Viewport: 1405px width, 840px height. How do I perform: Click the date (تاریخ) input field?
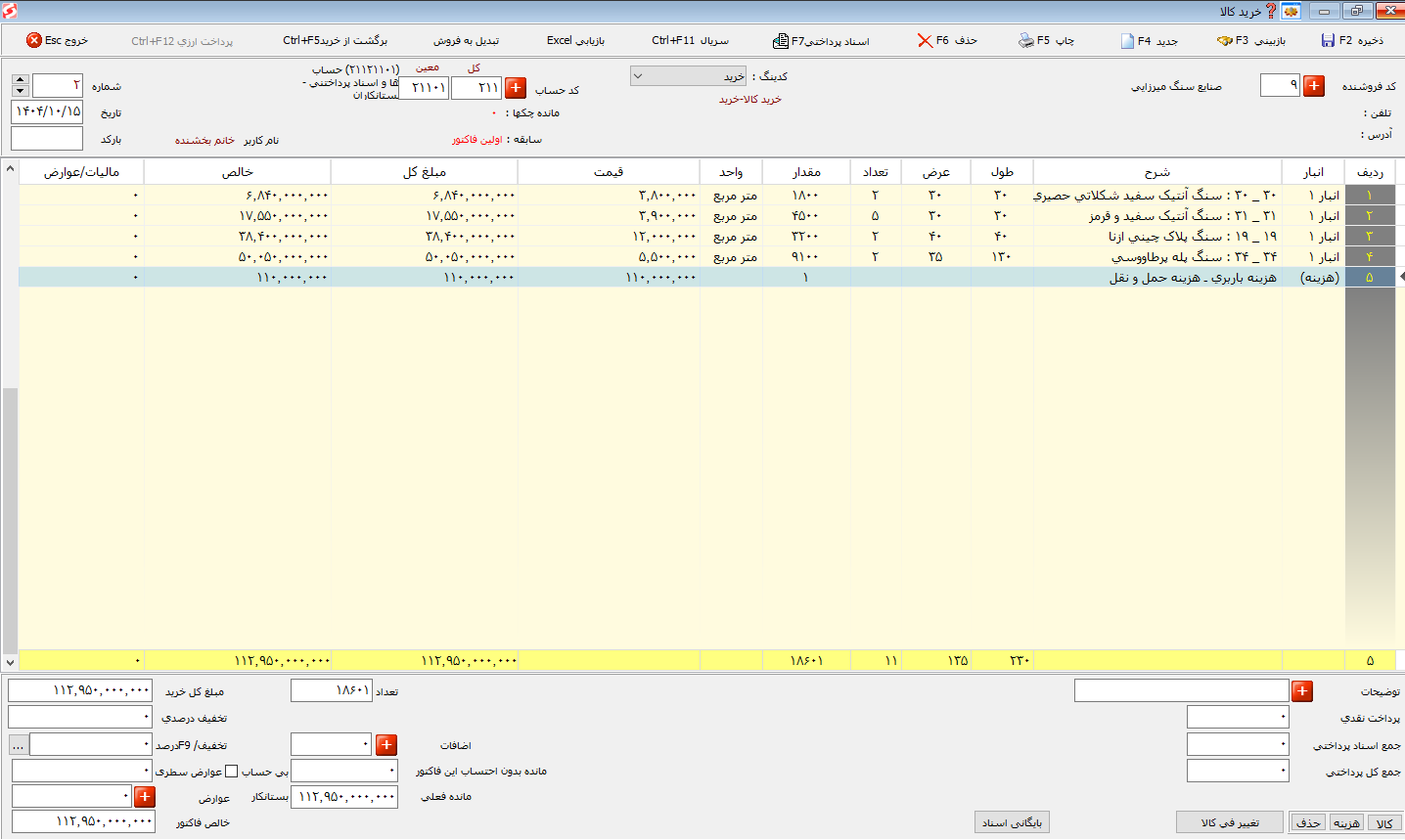[x=47, y=111]
